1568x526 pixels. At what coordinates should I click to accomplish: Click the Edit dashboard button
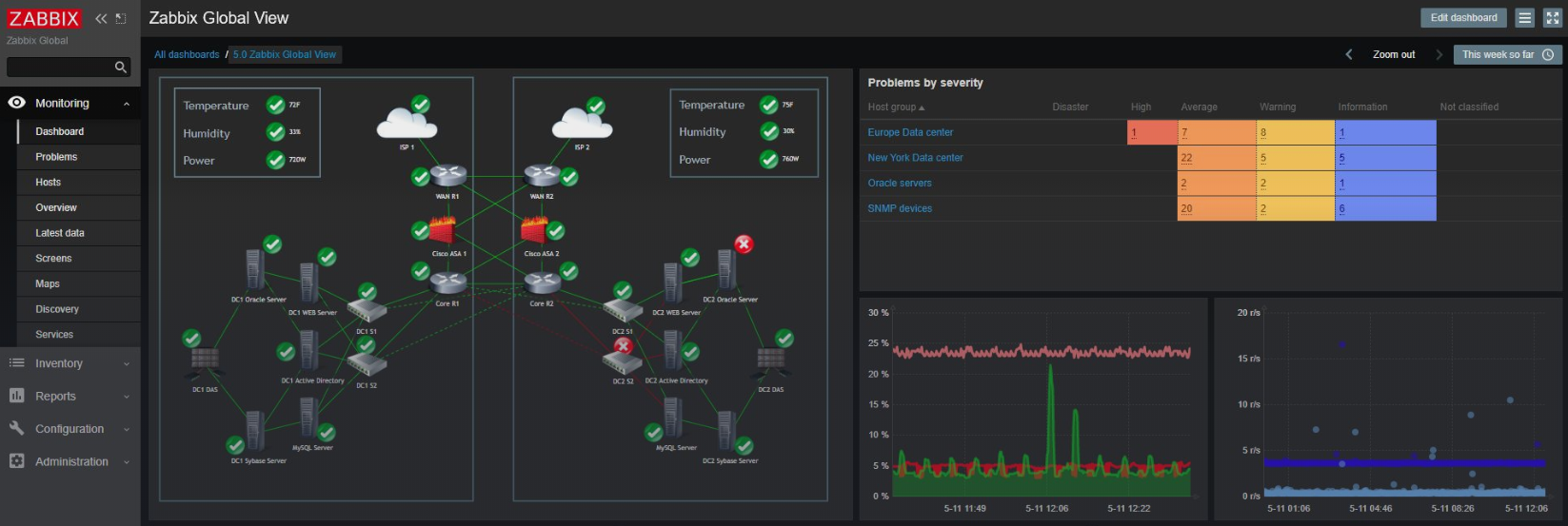pyautogui.click(x=1463, y=18)
